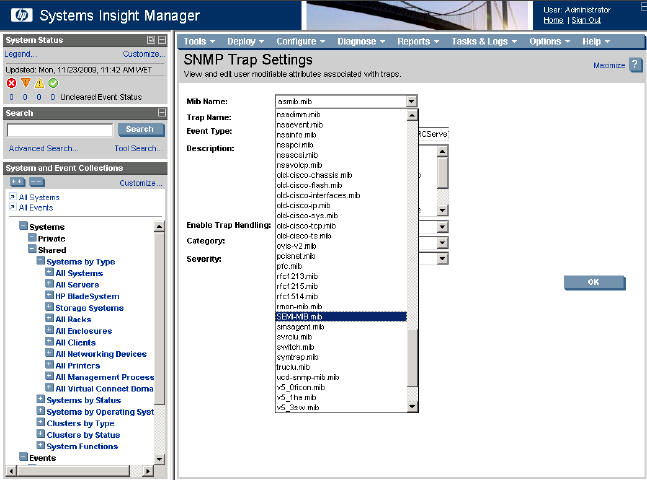Screen dimensions: 647x480
Task: Open All Networking Devices collection
Action: (101, 354)
